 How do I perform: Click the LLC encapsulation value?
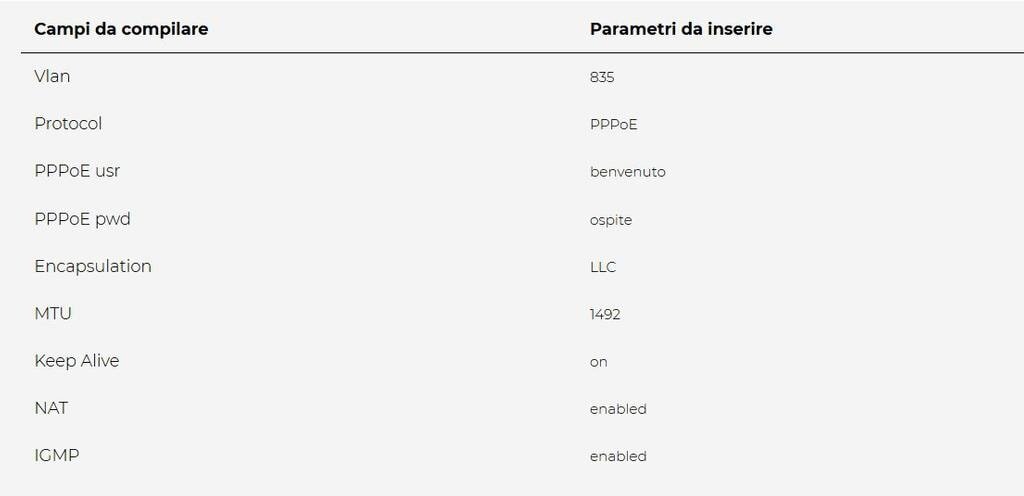click(x=603, y=267)
